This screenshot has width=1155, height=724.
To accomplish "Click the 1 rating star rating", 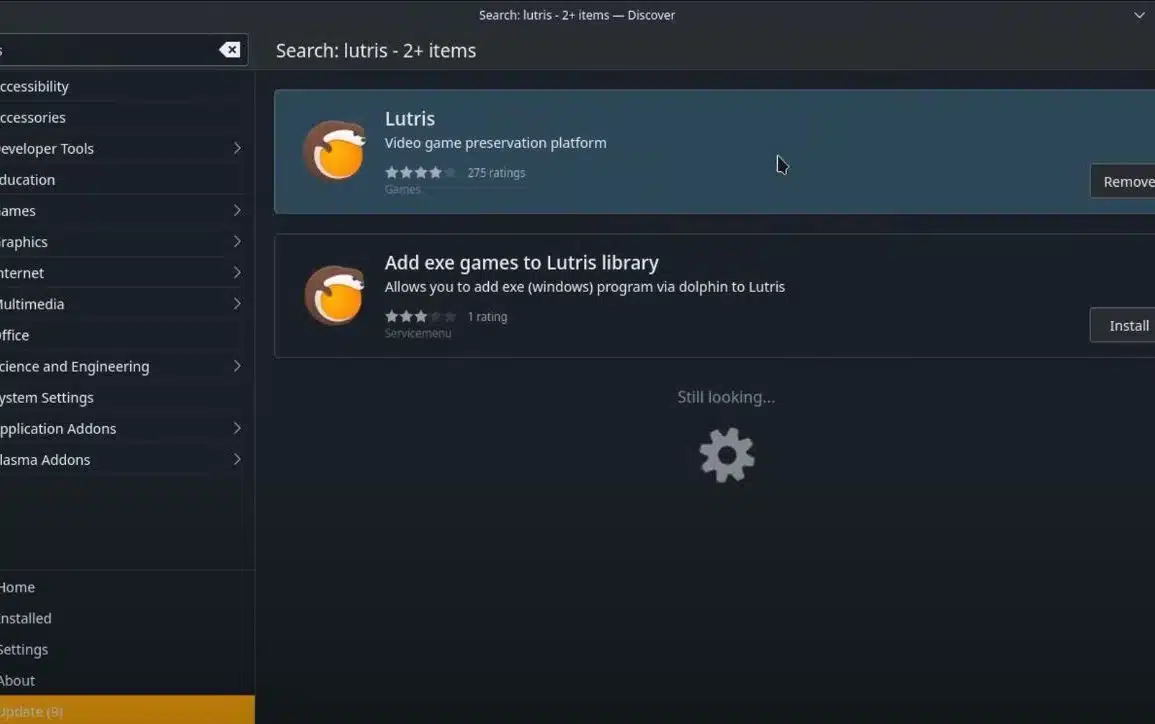I will pyautogui.click(x=420, y=317).
